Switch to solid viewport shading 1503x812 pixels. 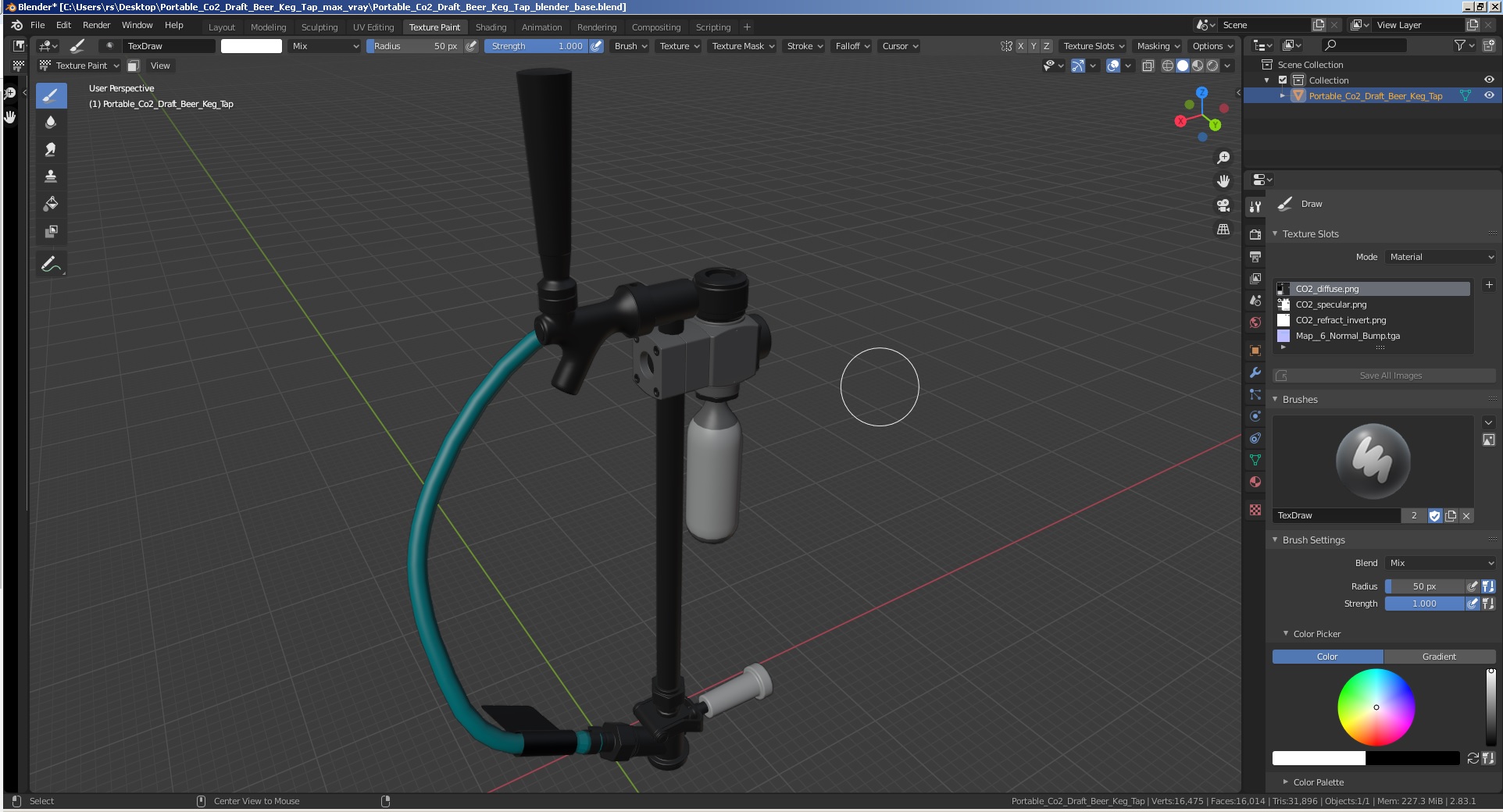1183,66
